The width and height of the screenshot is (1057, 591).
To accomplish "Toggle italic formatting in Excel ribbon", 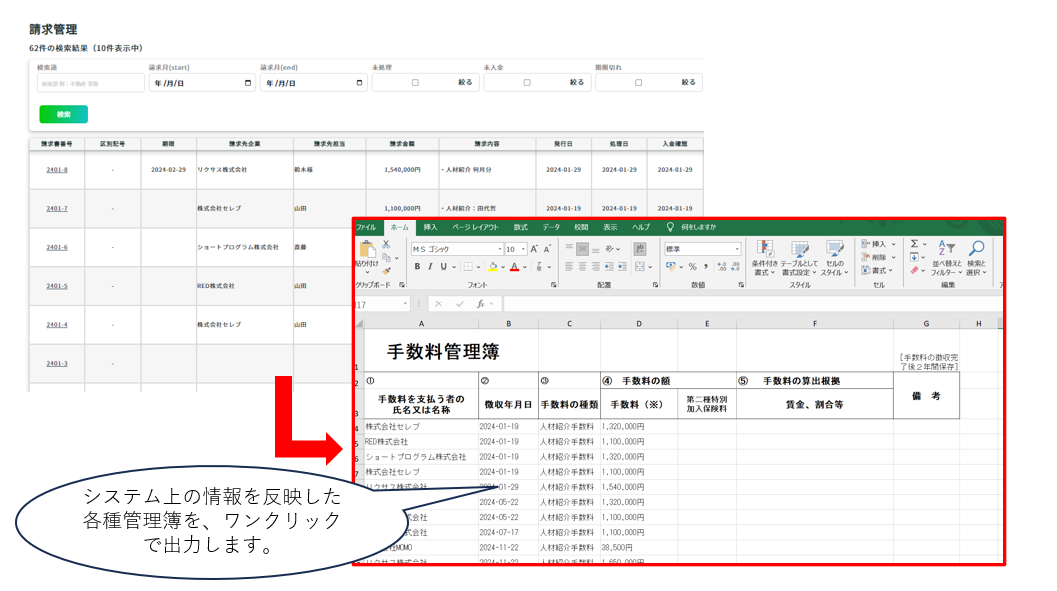I will click(x=431, y=267).
